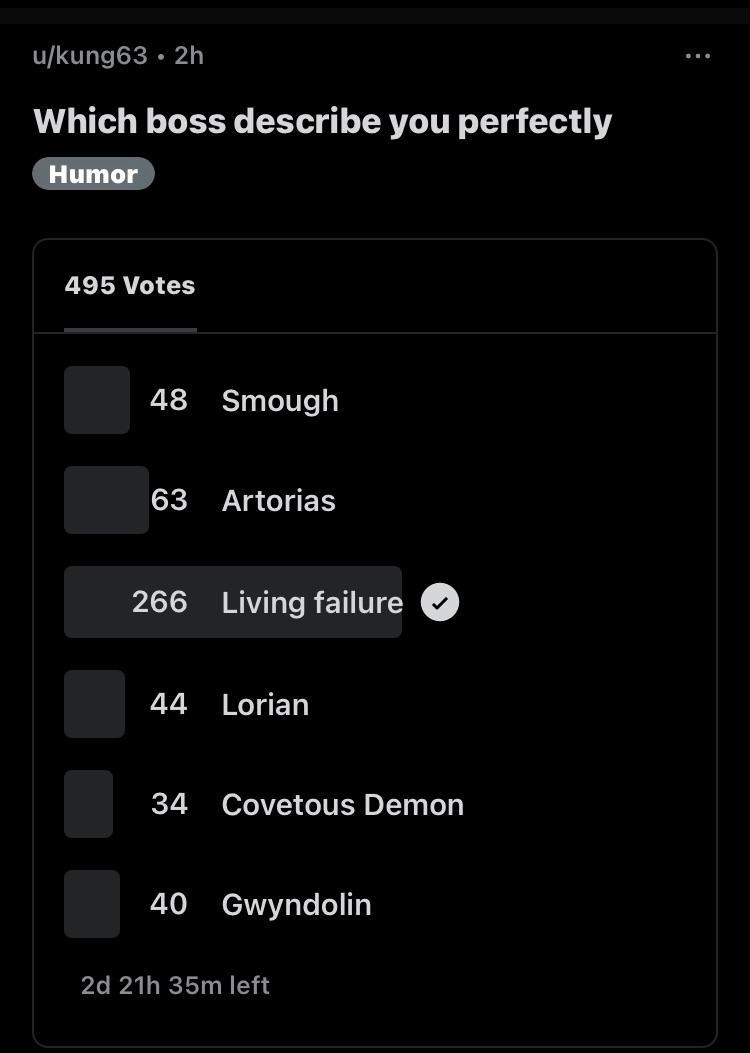Viewport: 750px width, 1053px height.
Task: Choose the Living failure poll option label
Action: pyautogui.click(x=312, y=603)
